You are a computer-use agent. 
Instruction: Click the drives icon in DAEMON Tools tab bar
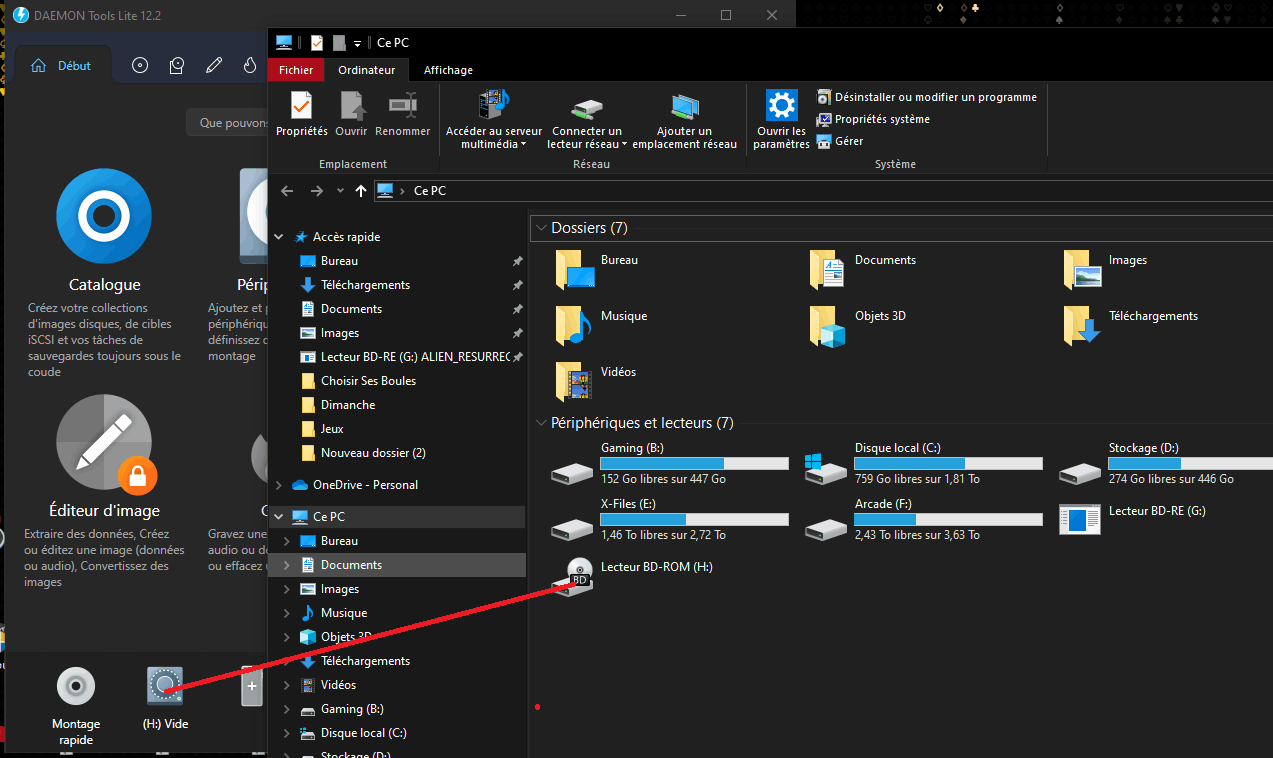(177, 66)
